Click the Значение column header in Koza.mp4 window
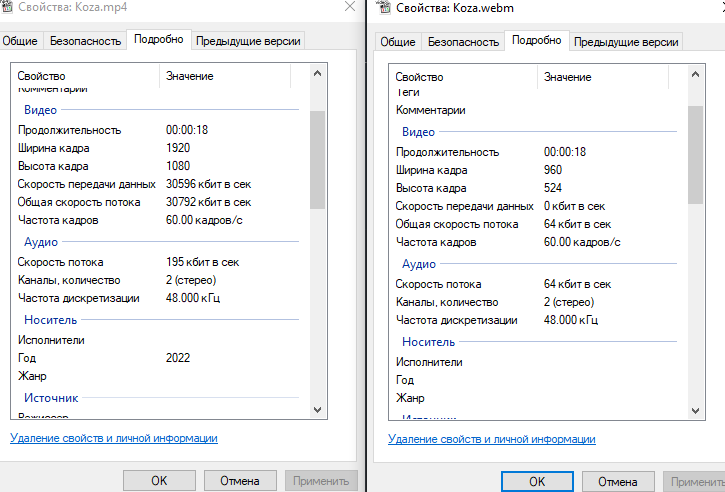This screenshot has height=492, width=725. click(x=189, y=76)
